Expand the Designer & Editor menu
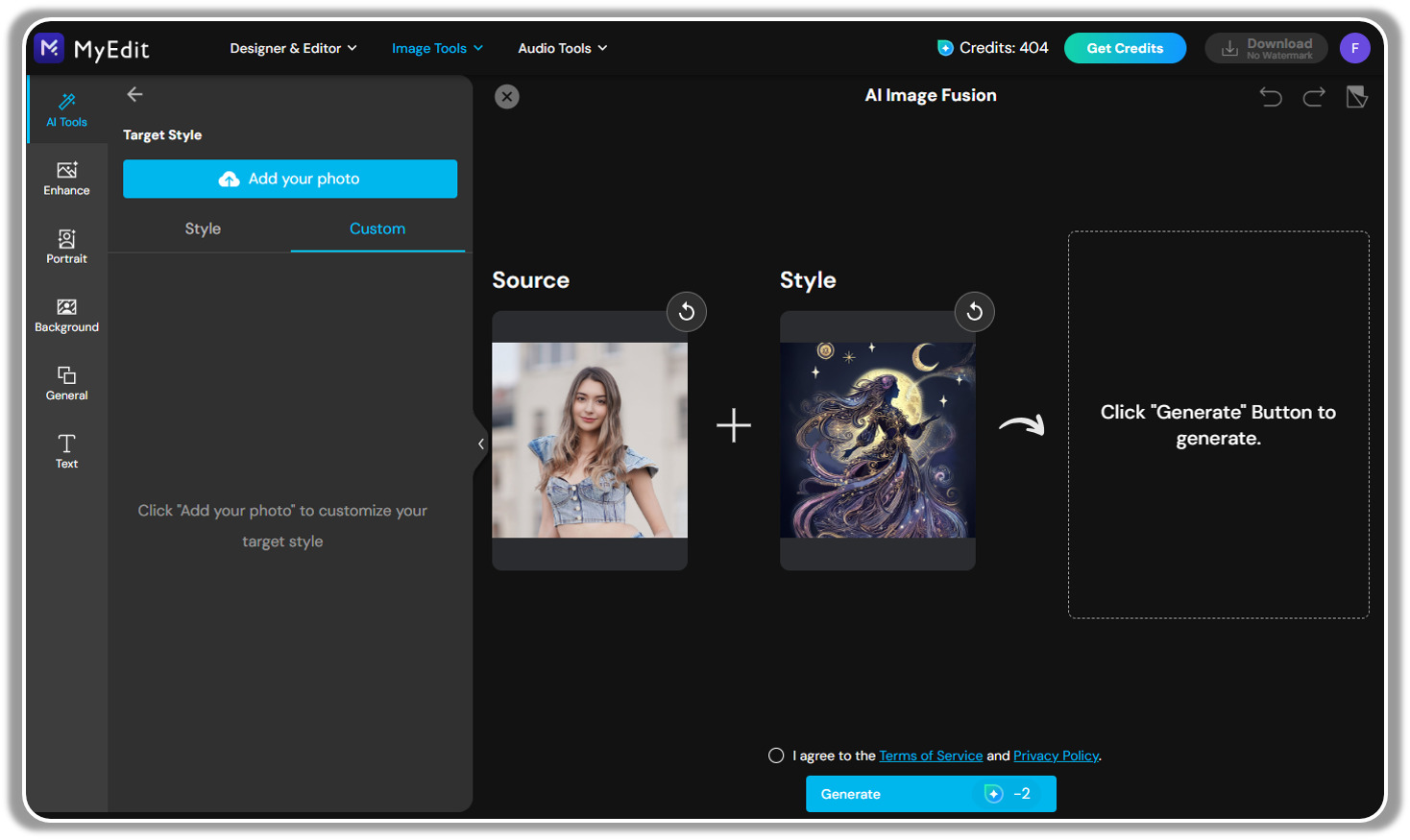The width and height of the screenshot is (1410, 840). coord(293,47)
